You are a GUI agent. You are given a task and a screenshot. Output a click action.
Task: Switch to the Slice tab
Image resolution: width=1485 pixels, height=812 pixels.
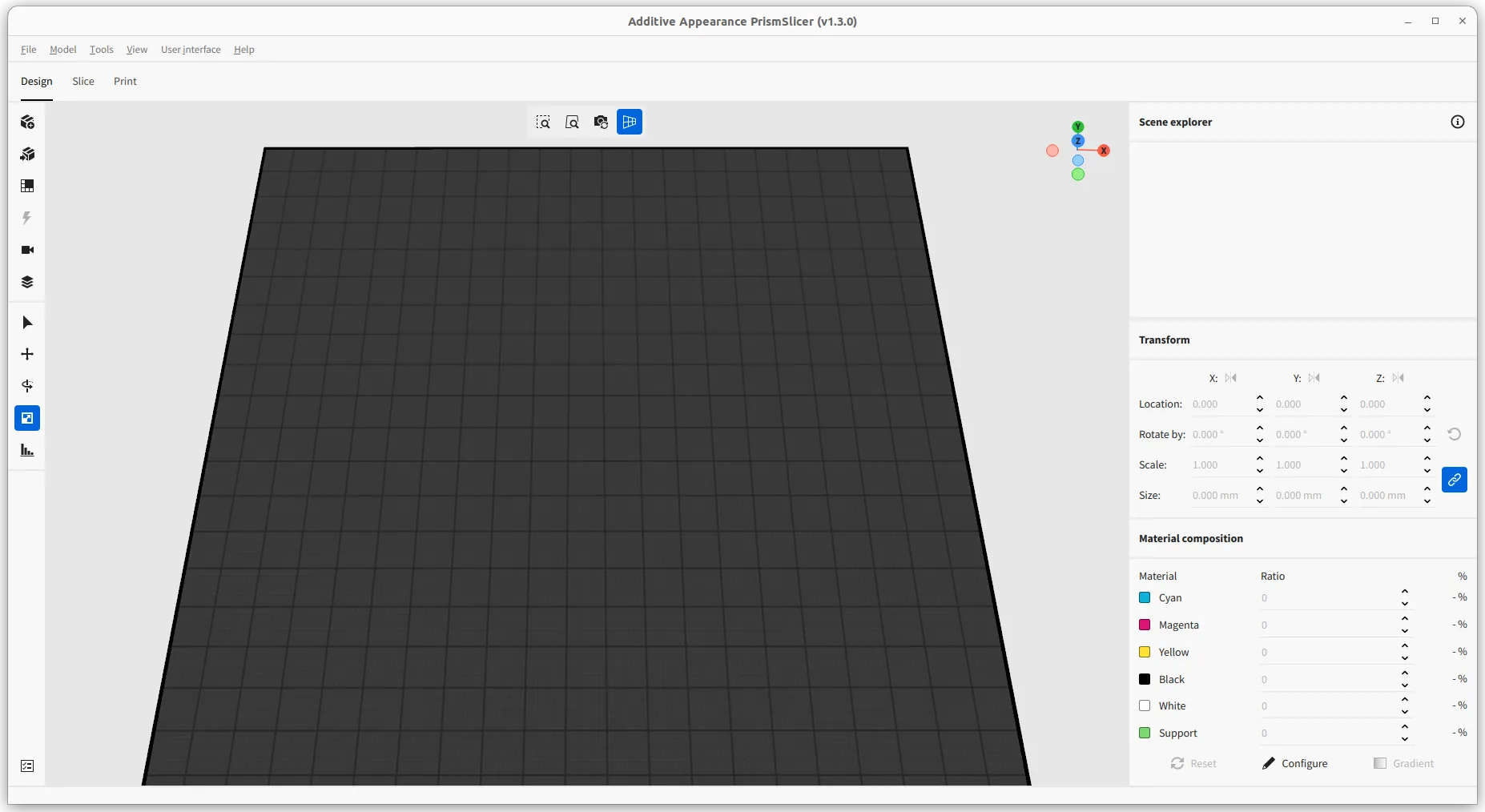click(83, 81)
